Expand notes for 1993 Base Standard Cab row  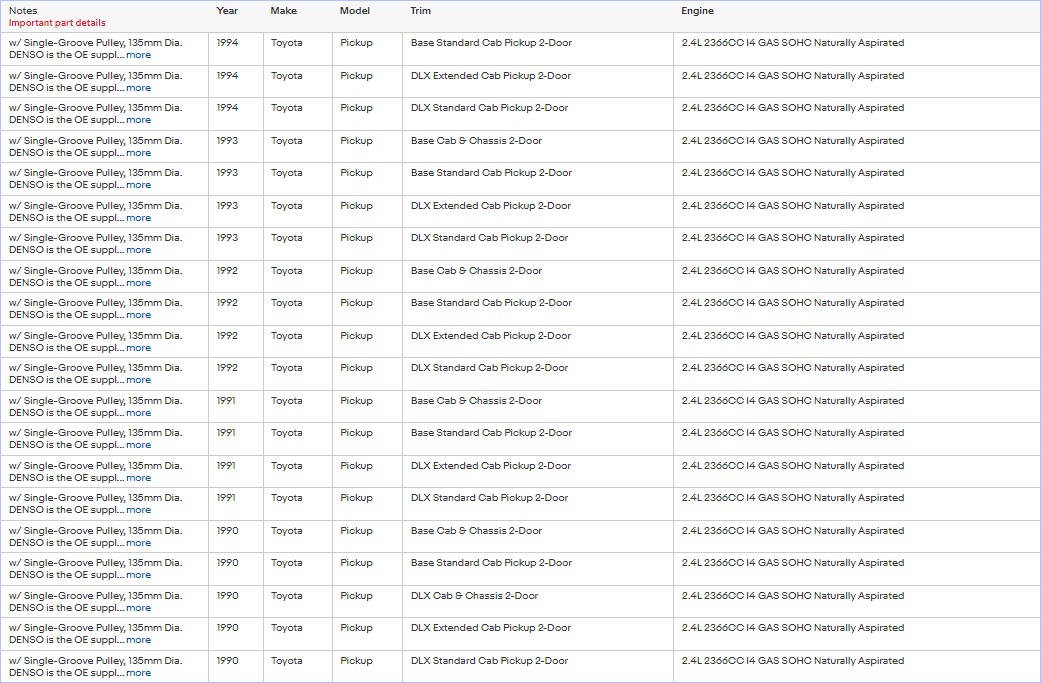pos(139,185)
